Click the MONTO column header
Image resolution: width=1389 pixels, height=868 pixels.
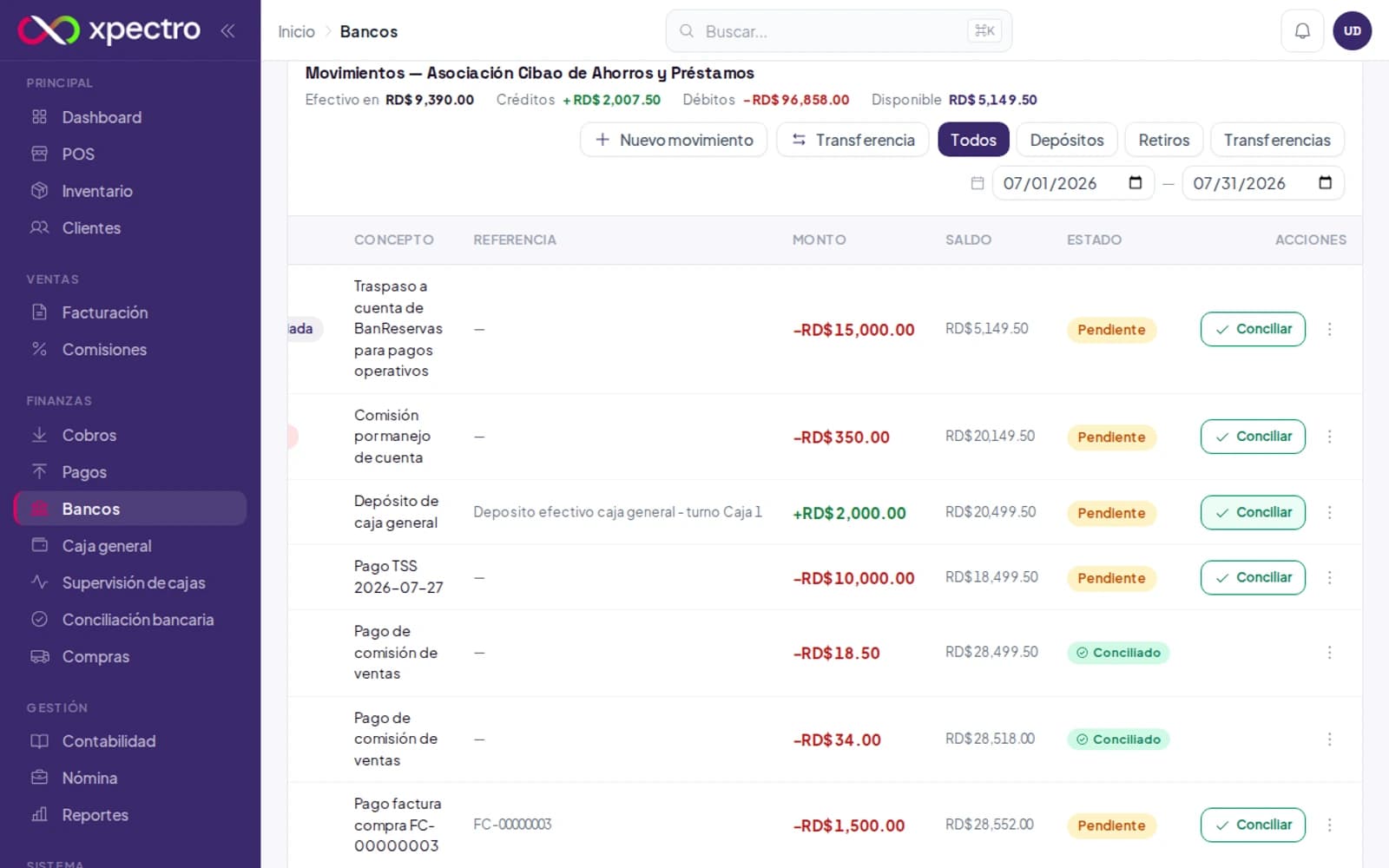click(x=819, y=240)
